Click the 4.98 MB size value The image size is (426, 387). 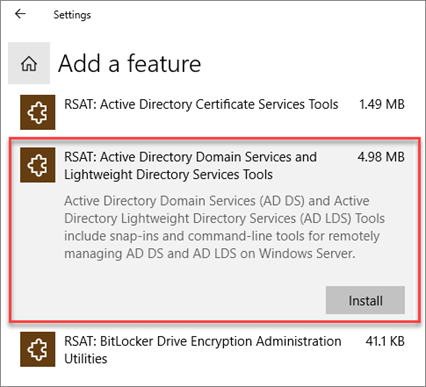click(x=381, y=157)
